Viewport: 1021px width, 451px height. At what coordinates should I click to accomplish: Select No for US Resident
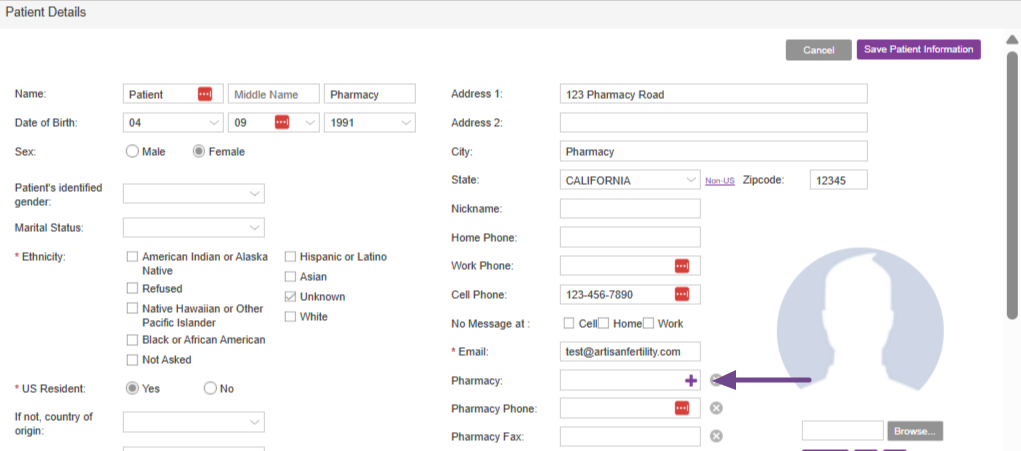[210, 388]
